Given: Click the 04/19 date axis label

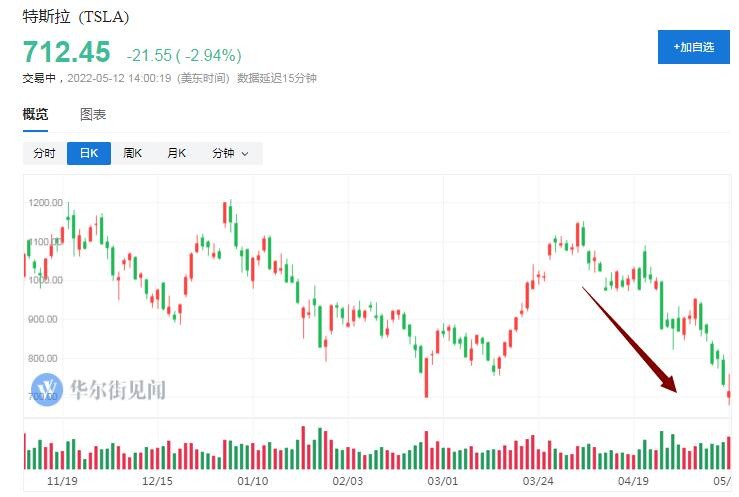Looking at the screenshot, I should tap(632, 481).
